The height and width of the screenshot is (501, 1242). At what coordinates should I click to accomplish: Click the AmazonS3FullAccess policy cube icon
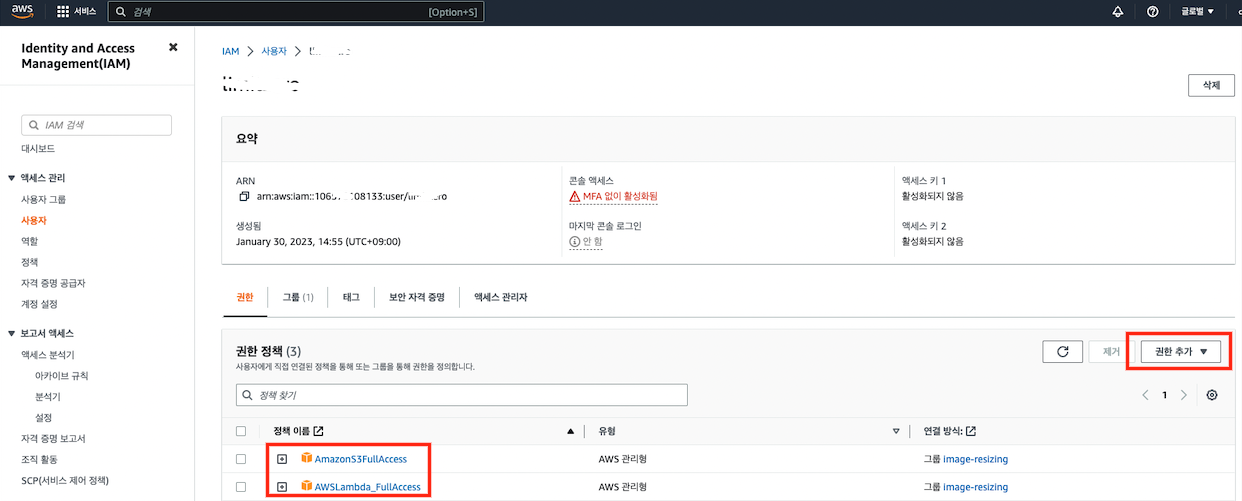306,459
